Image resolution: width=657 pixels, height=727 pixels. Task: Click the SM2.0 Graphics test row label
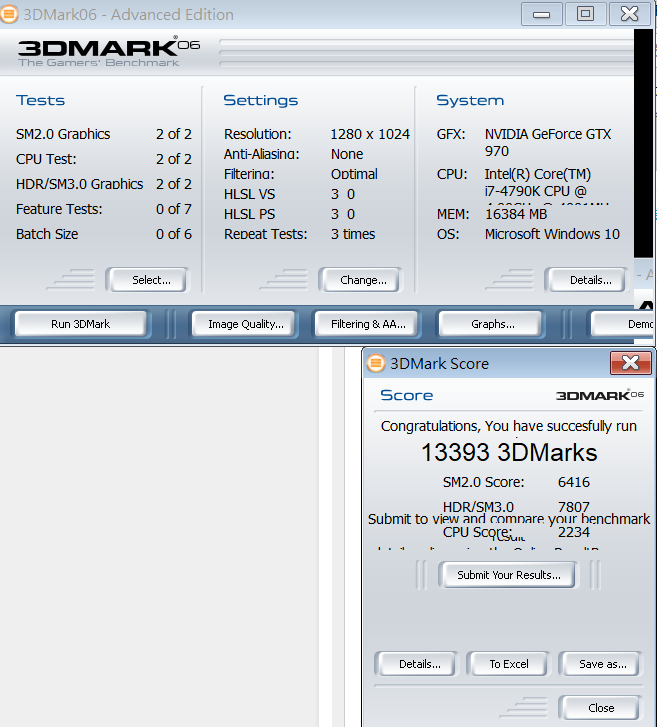[63, 134]
